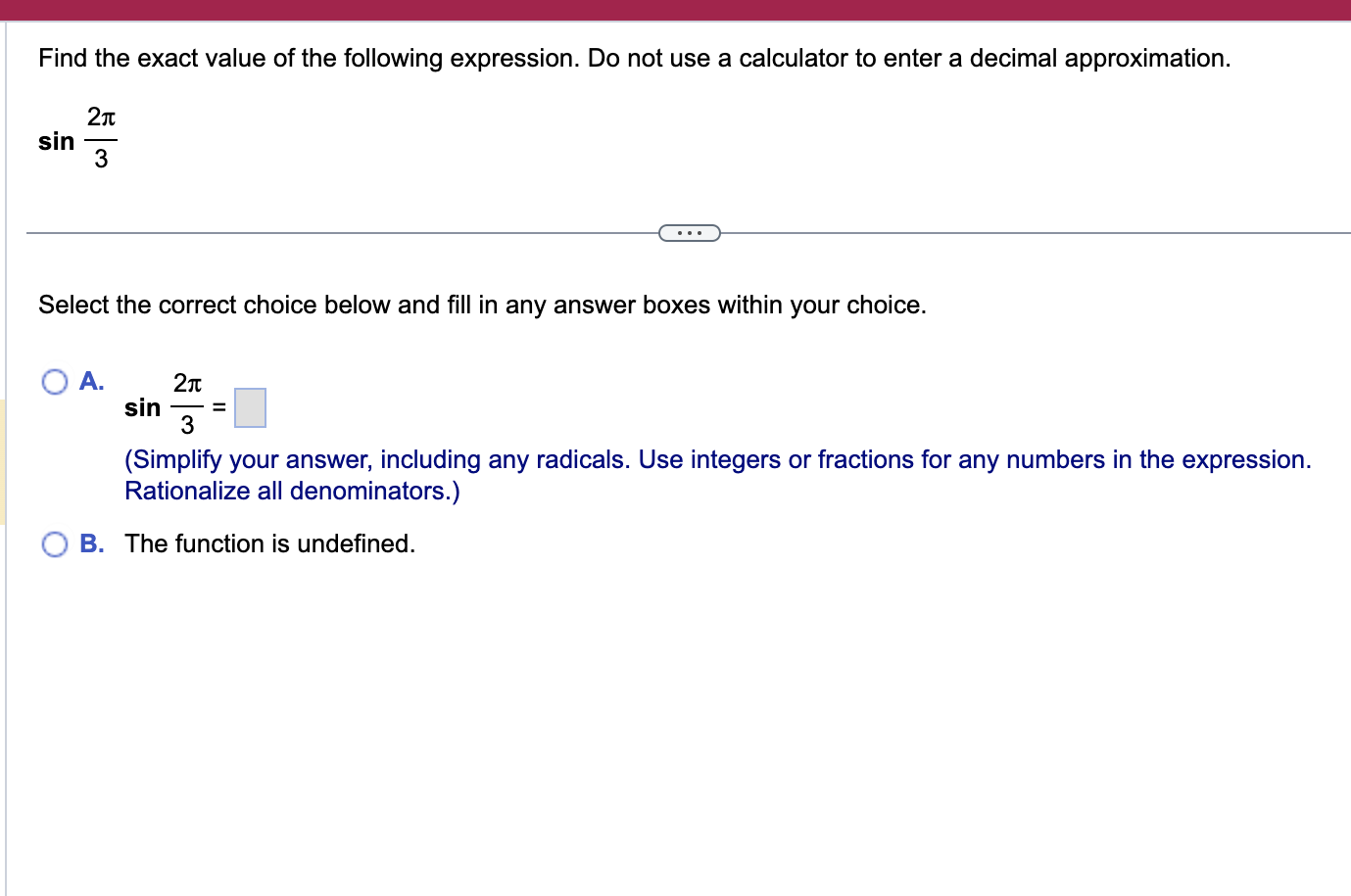
Task: Click the phrase The function is undefined
Action: click(268, 543)
